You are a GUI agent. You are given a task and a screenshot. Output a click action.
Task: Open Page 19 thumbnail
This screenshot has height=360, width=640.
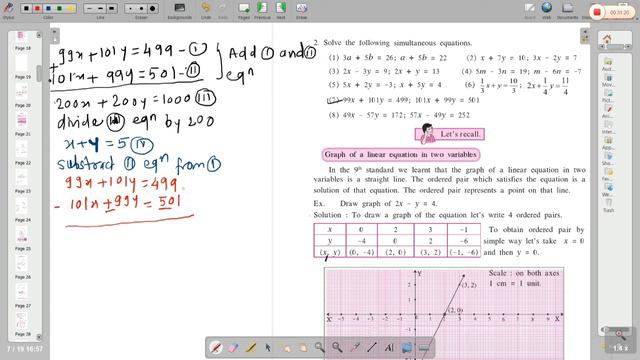click(22, 65)
